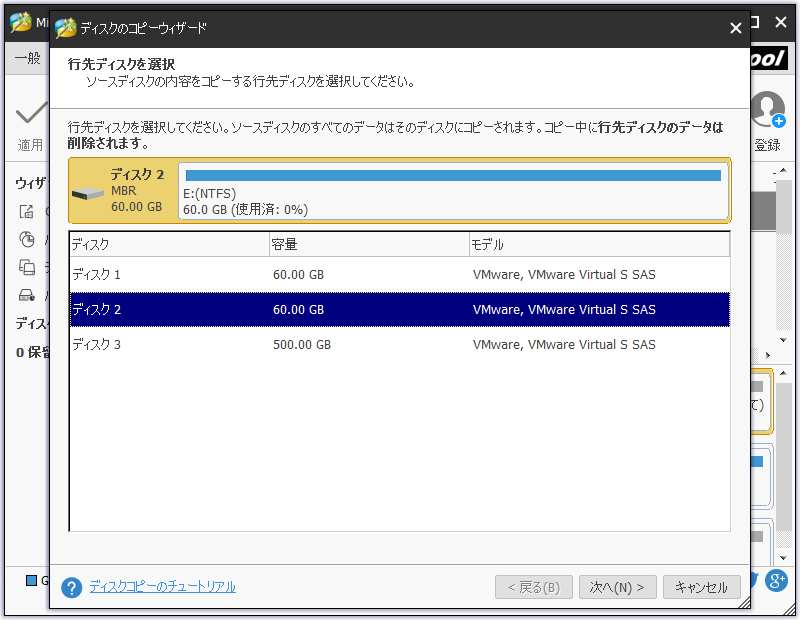The height and width of the screenshot is (620, 800).
Task: Click the disk drive sidebar icon
Action: coord(27,295)
